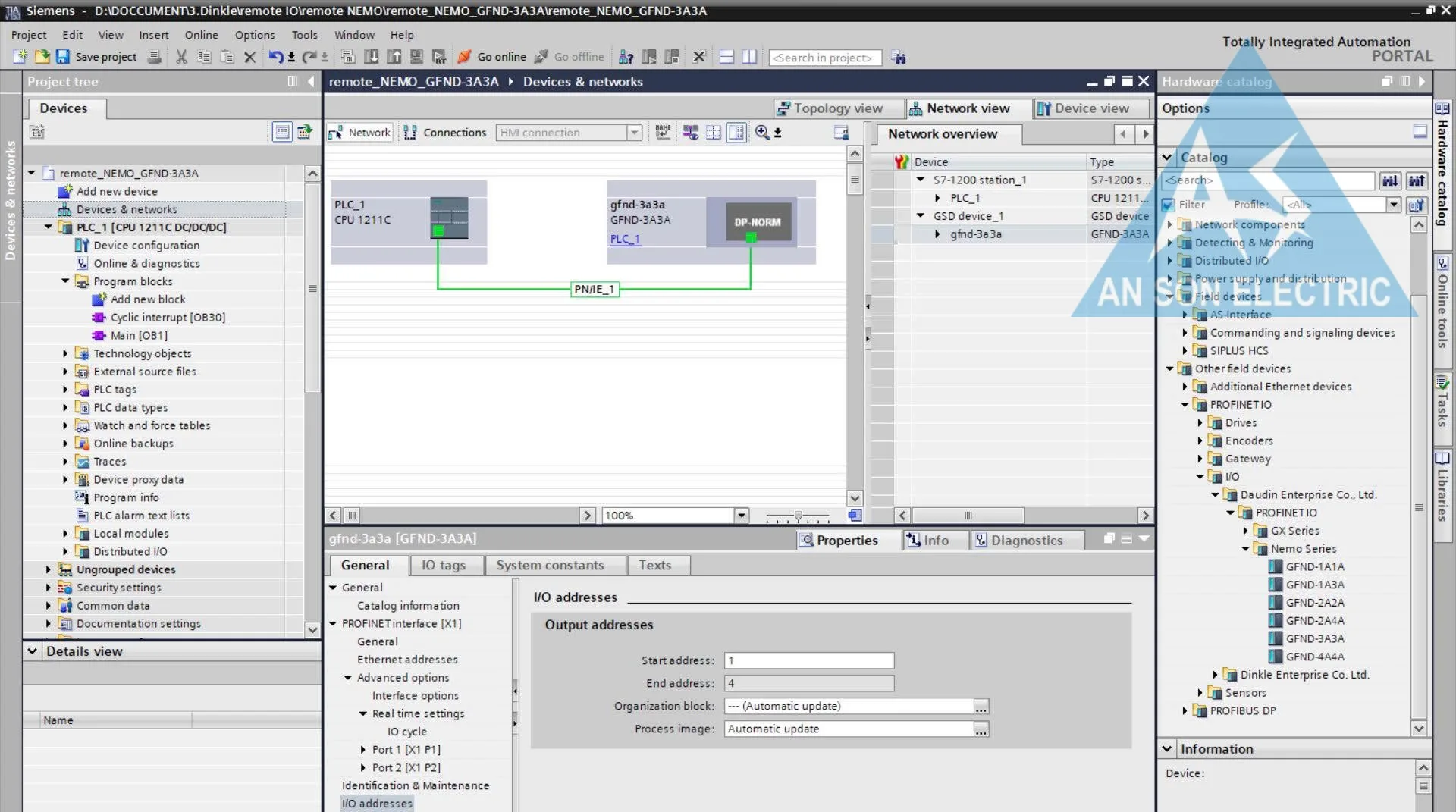Image resolution: width=1456 pixels, height=812 pixels.
Task: Collapse the Program blocks node
Action: point(65,281)
